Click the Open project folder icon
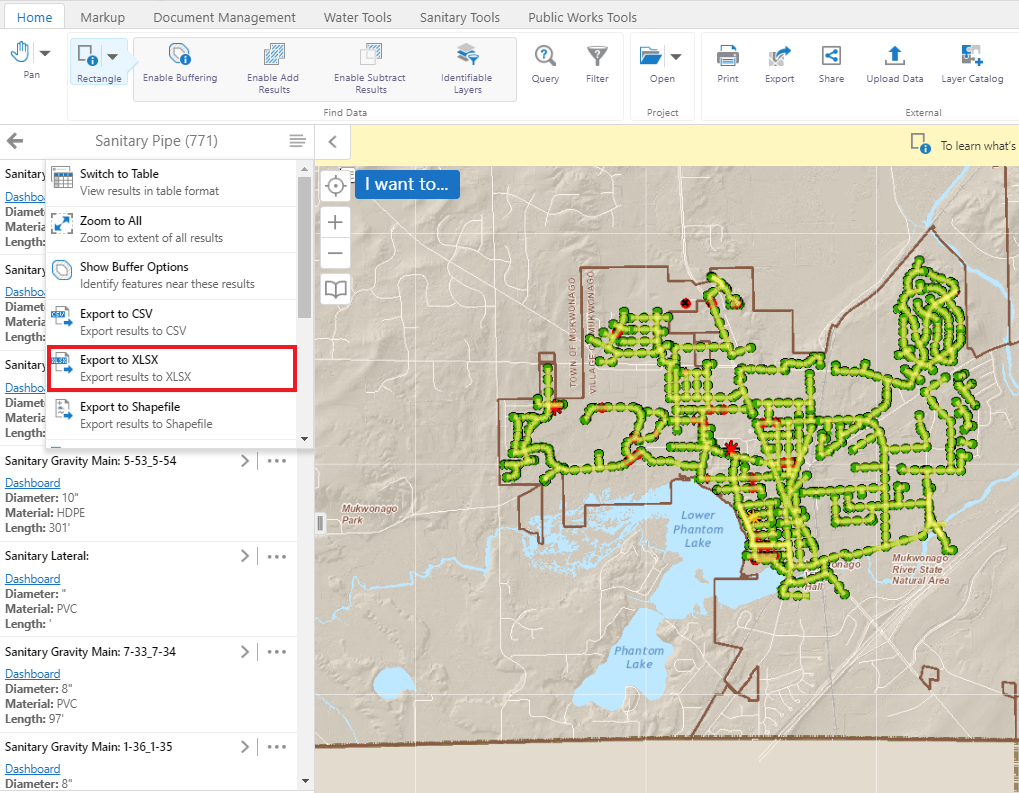Screen dimensions: 1019x793 [651, 56]
